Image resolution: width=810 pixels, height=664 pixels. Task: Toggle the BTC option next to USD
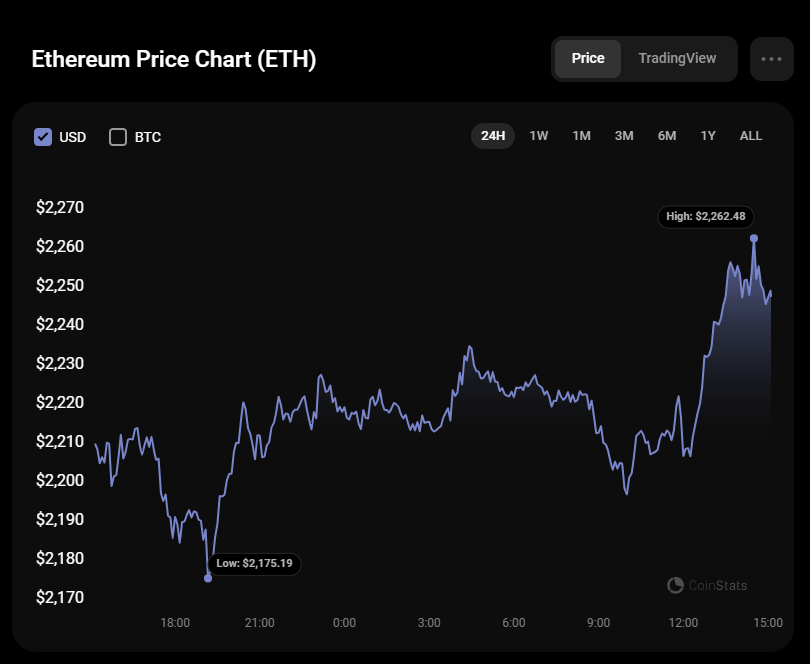click(117, 137)
